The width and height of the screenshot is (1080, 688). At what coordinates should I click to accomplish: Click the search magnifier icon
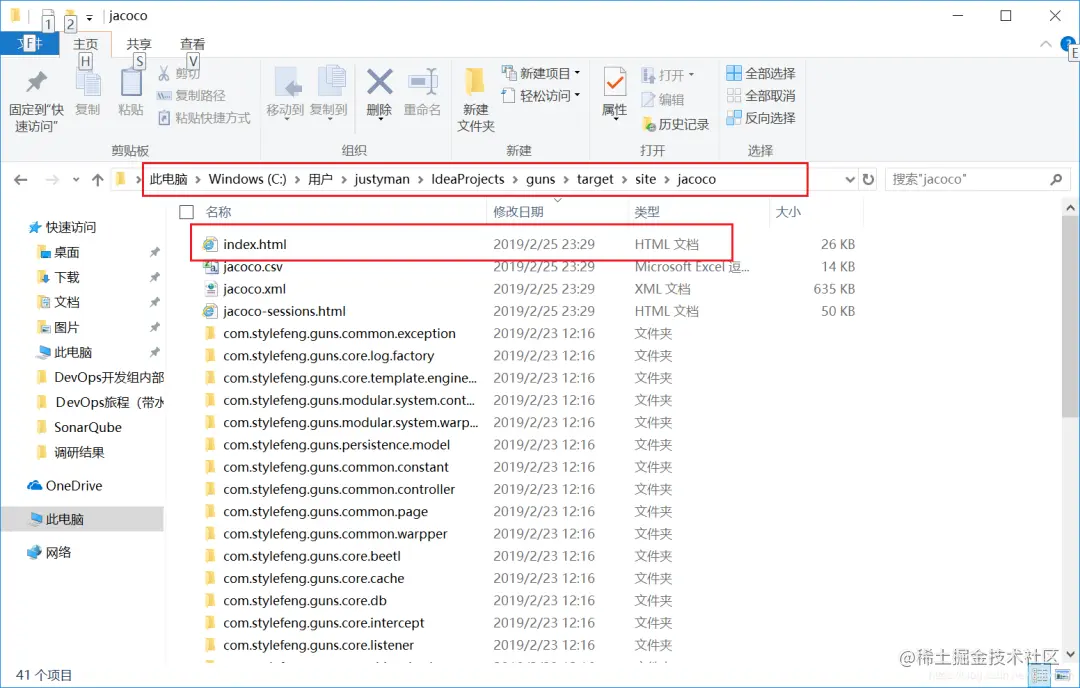click(x=1056, y=179)
